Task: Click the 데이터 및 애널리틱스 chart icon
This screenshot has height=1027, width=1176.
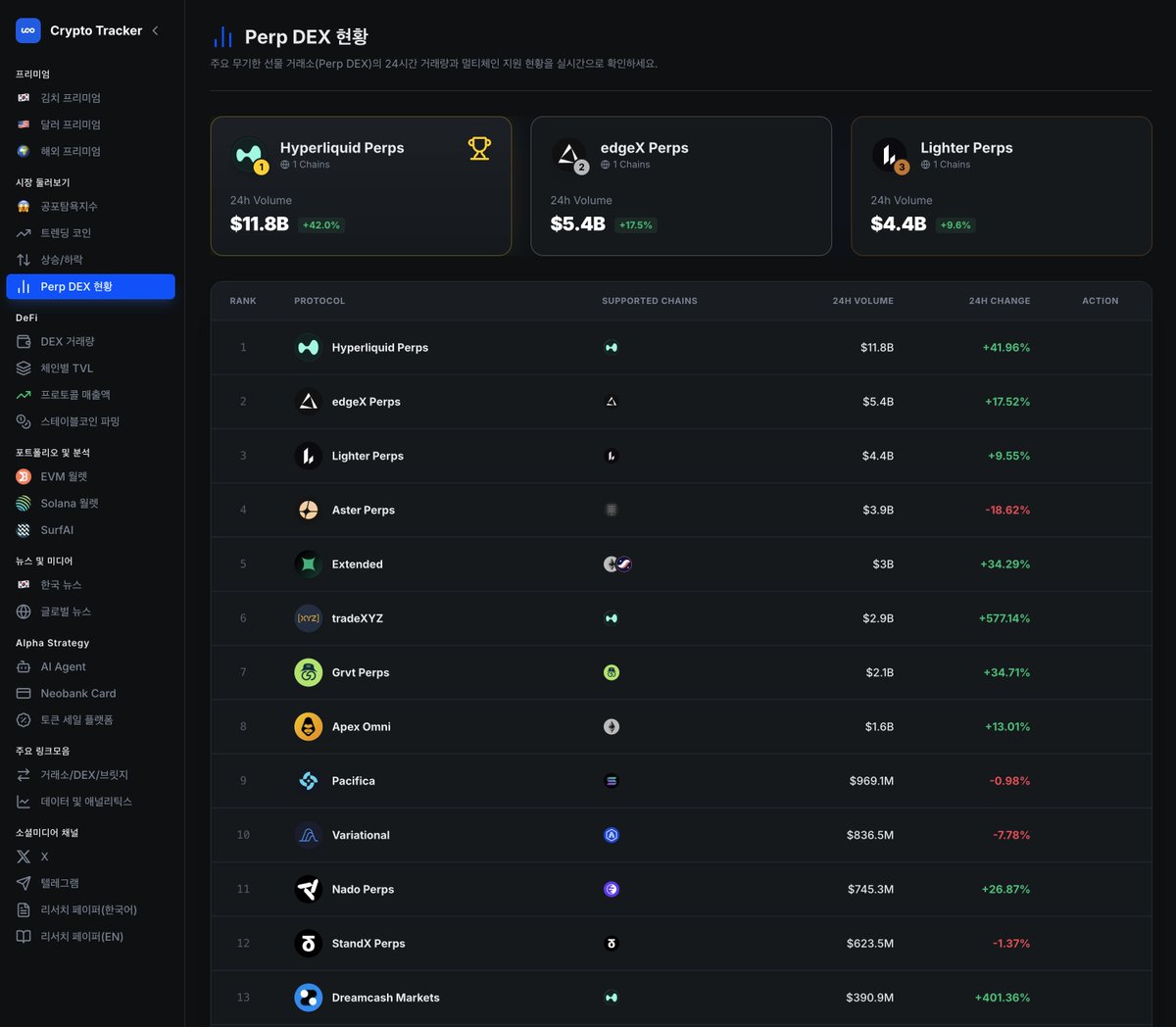Action: click(x=24, y=802)
